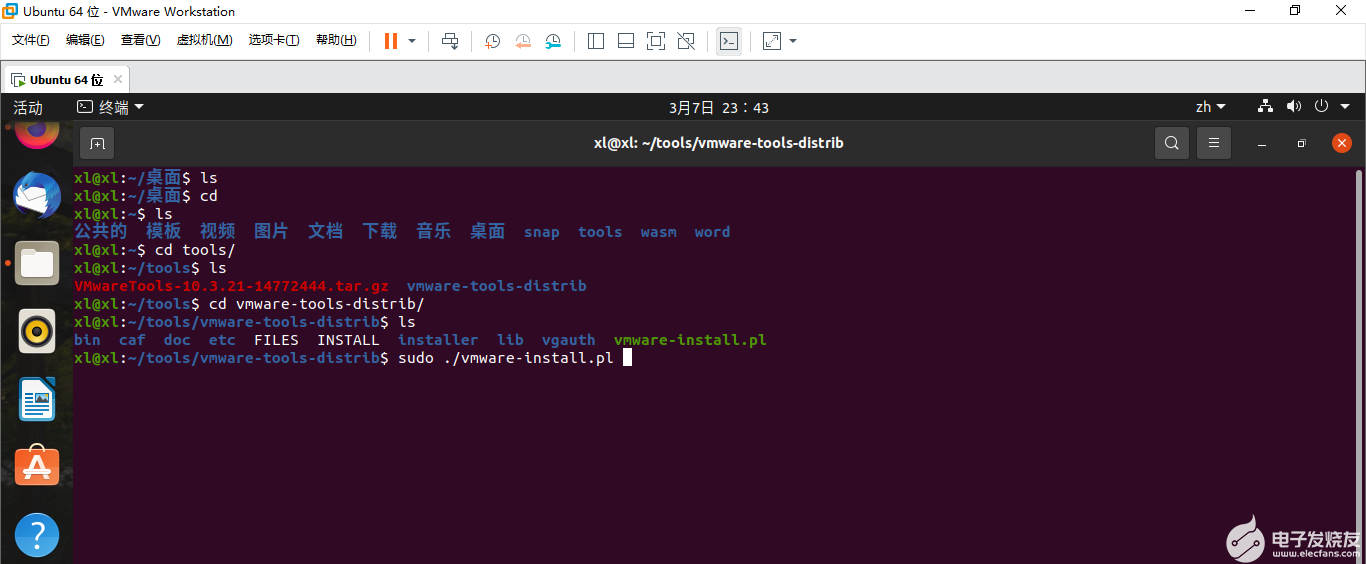Click the doc directory name in listing

177,340
